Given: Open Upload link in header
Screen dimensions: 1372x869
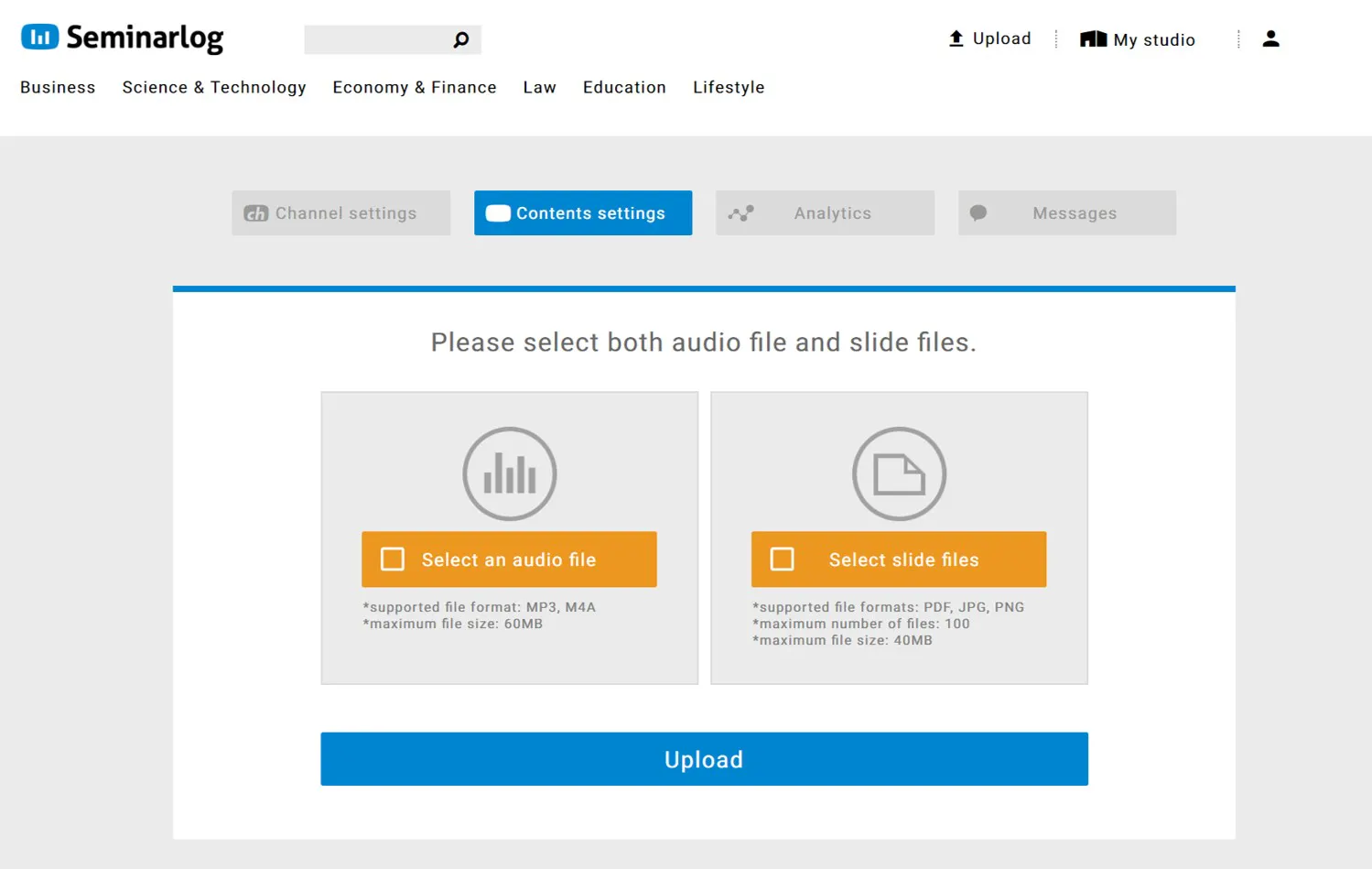Looking at the screenshot, I should [989, 38].
